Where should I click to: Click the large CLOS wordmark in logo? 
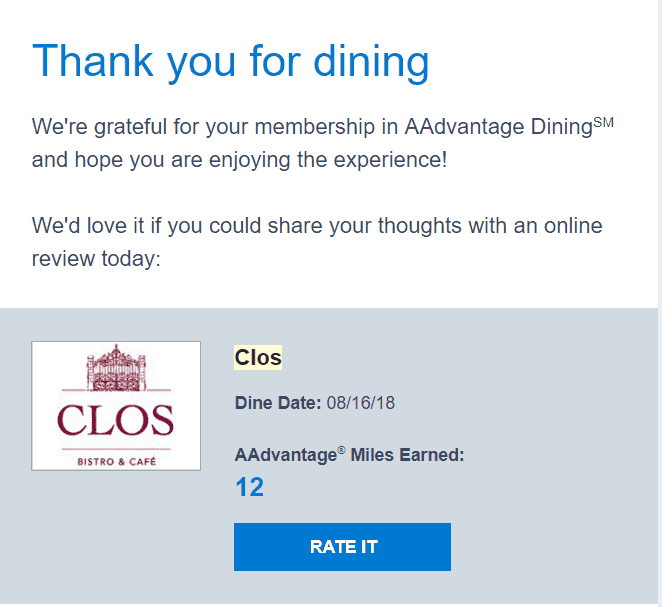click(115, 420)
